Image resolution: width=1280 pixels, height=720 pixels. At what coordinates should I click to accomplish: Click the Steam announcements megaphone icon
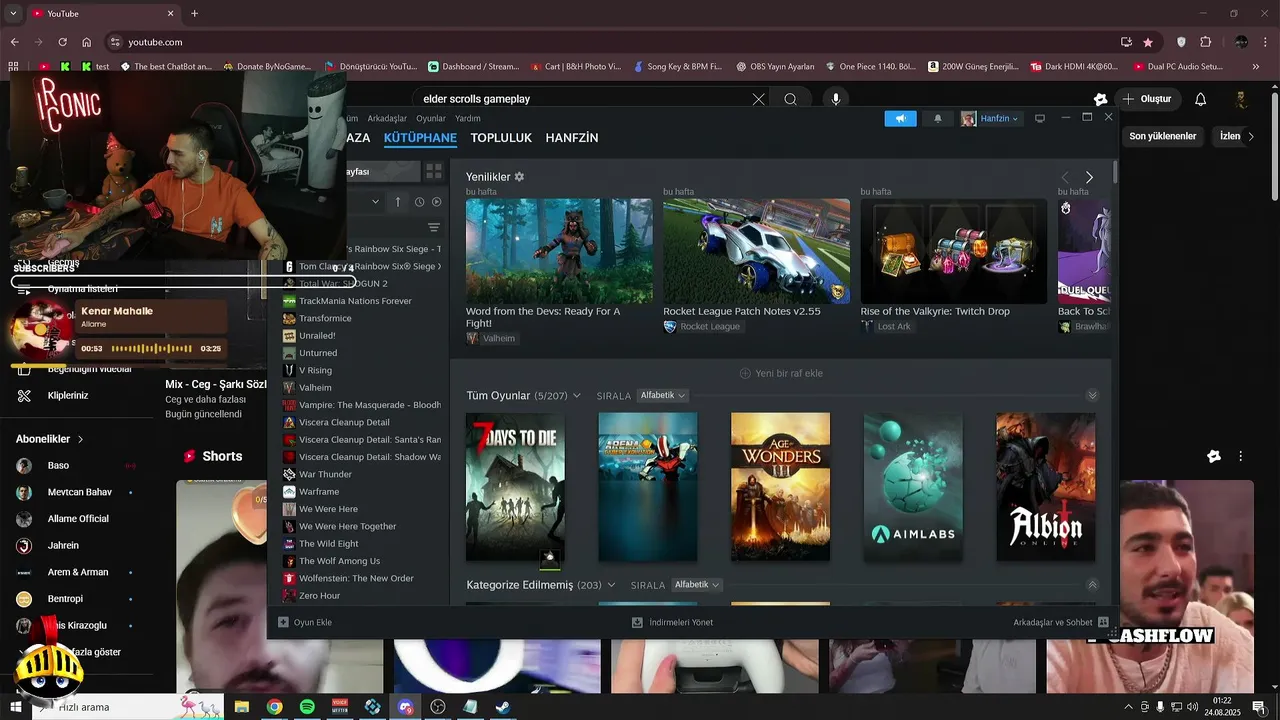click(900, 118)
